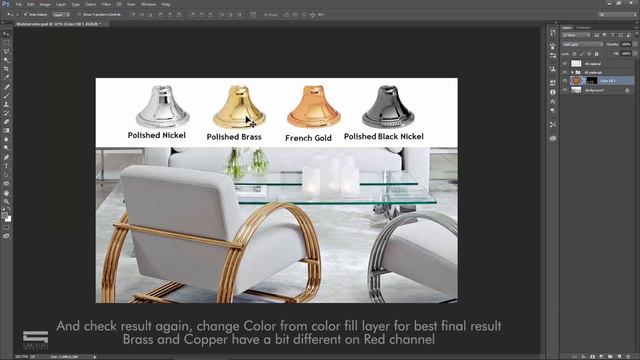Select the Crop tool
Image resolution: width=640 pixels, height=360 pixels.
tap(6, 69)
